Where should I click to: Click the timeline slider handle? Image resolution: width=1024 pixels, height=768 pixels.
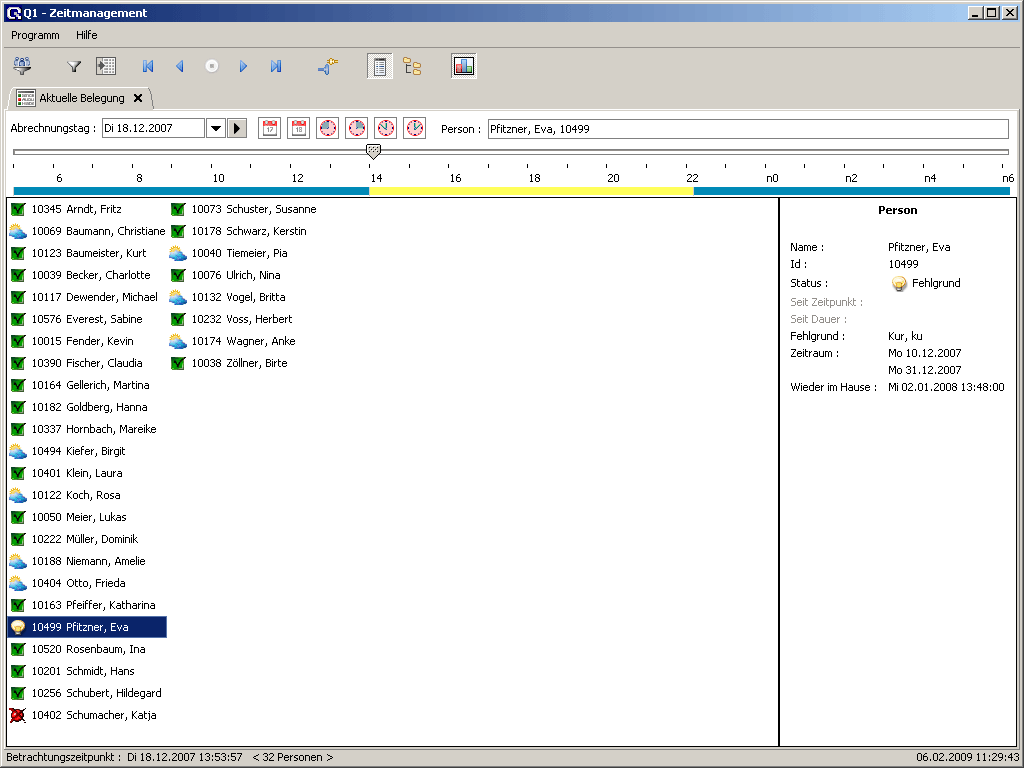pyautogui.click(x=373, y=151)
